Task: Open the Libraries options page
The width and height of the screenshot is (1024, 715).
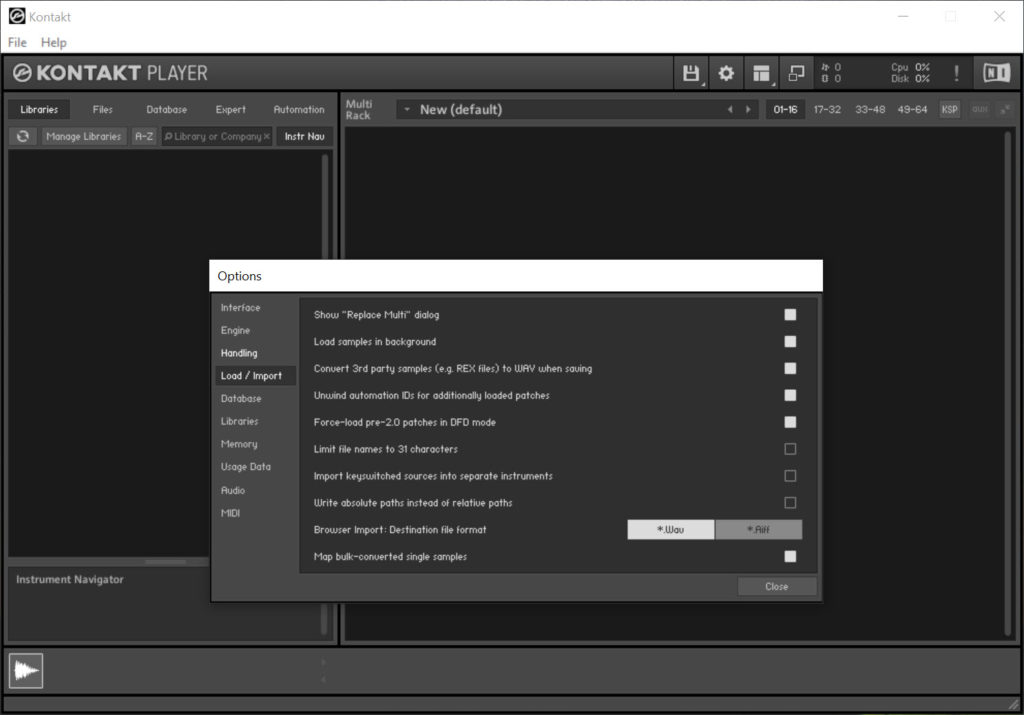Action: pos(239,421)
